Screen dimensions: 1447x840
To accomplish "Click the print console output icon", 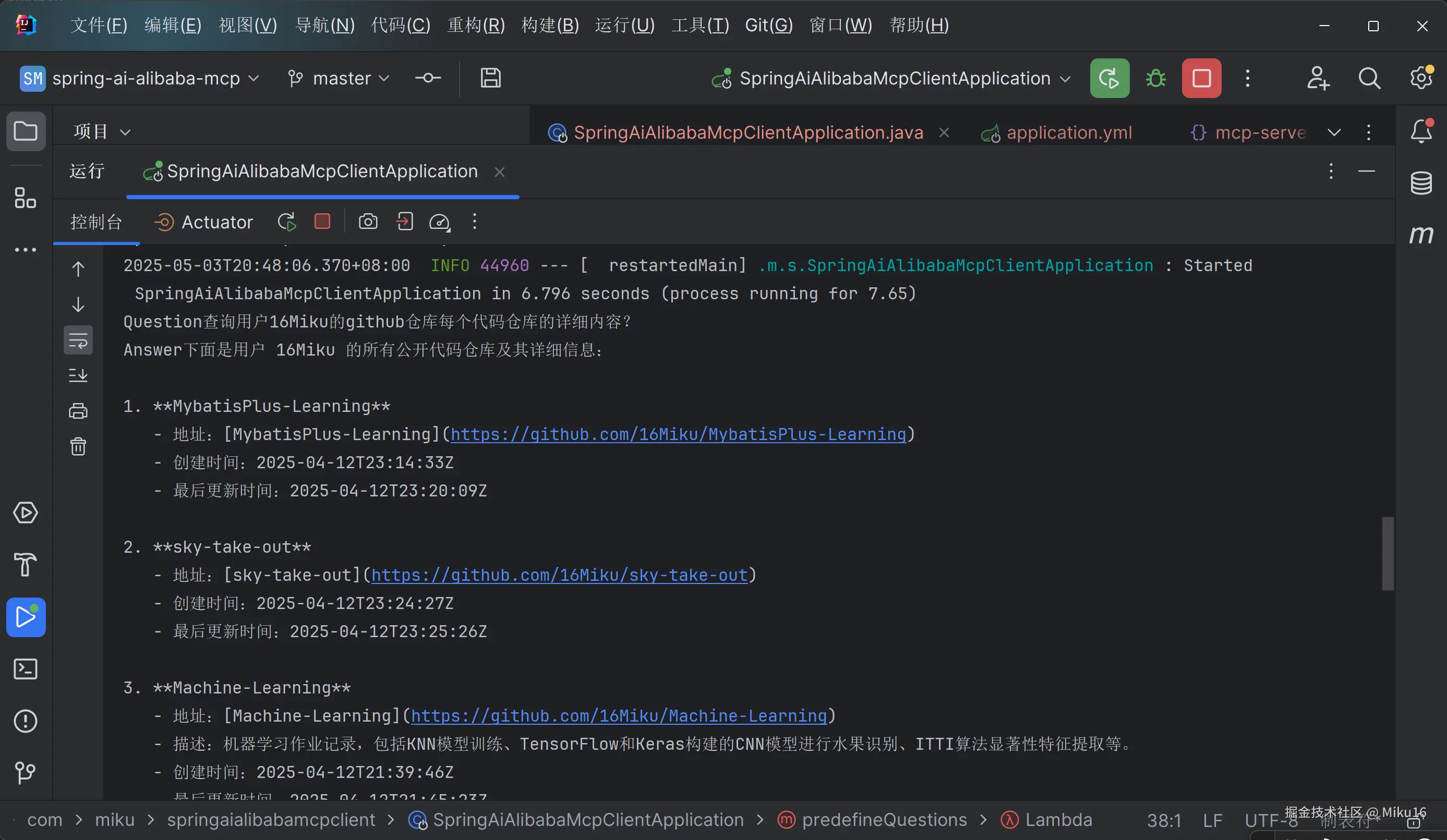I will point(78,411).
